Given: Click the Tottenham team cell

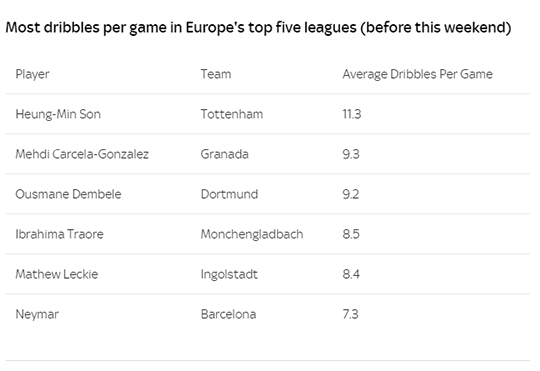Looking at the screenshot, I should [232, 114].
